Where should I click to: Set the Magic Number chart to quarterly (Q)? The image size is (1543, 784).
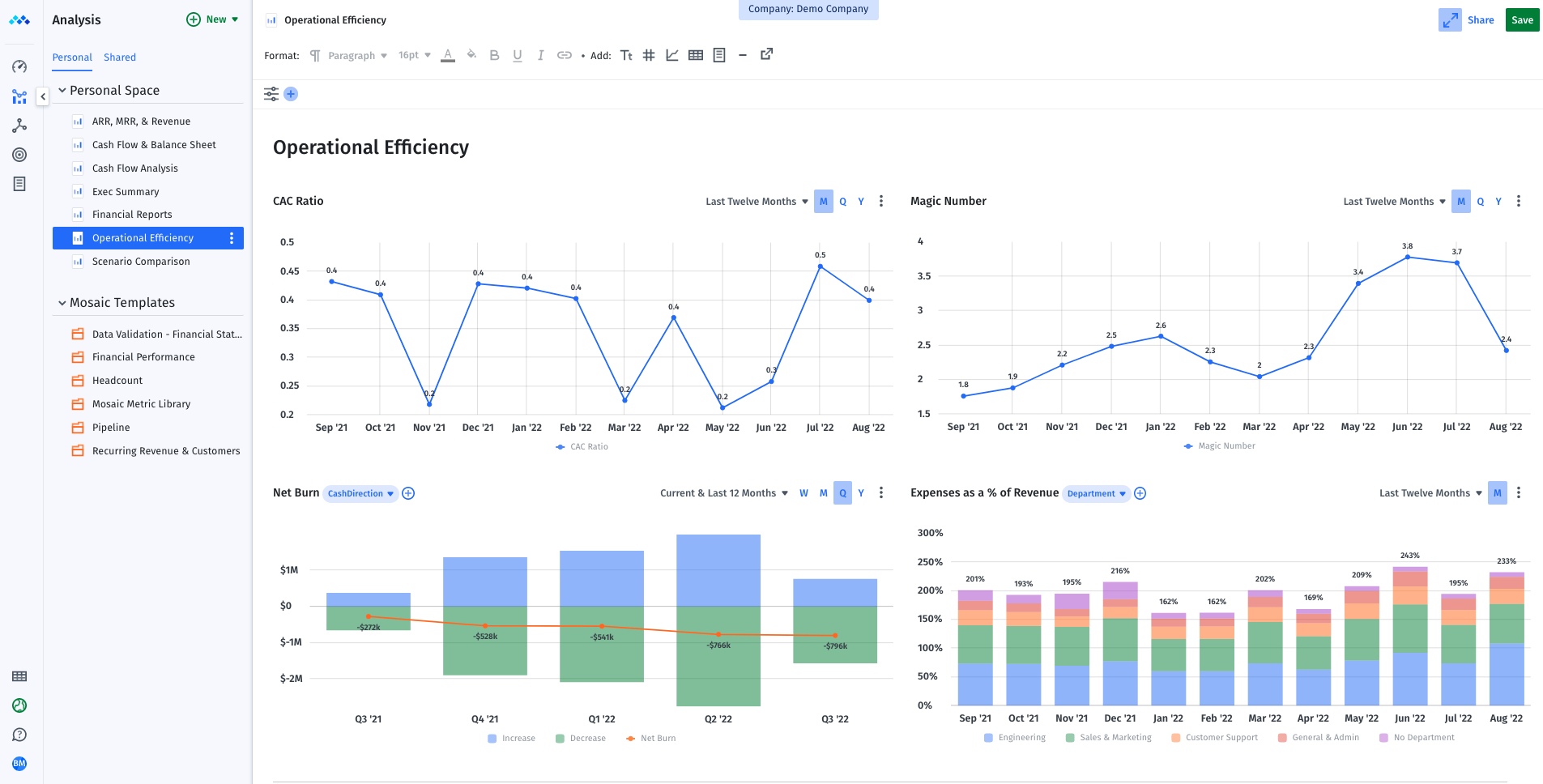(x=1481, y=202)
